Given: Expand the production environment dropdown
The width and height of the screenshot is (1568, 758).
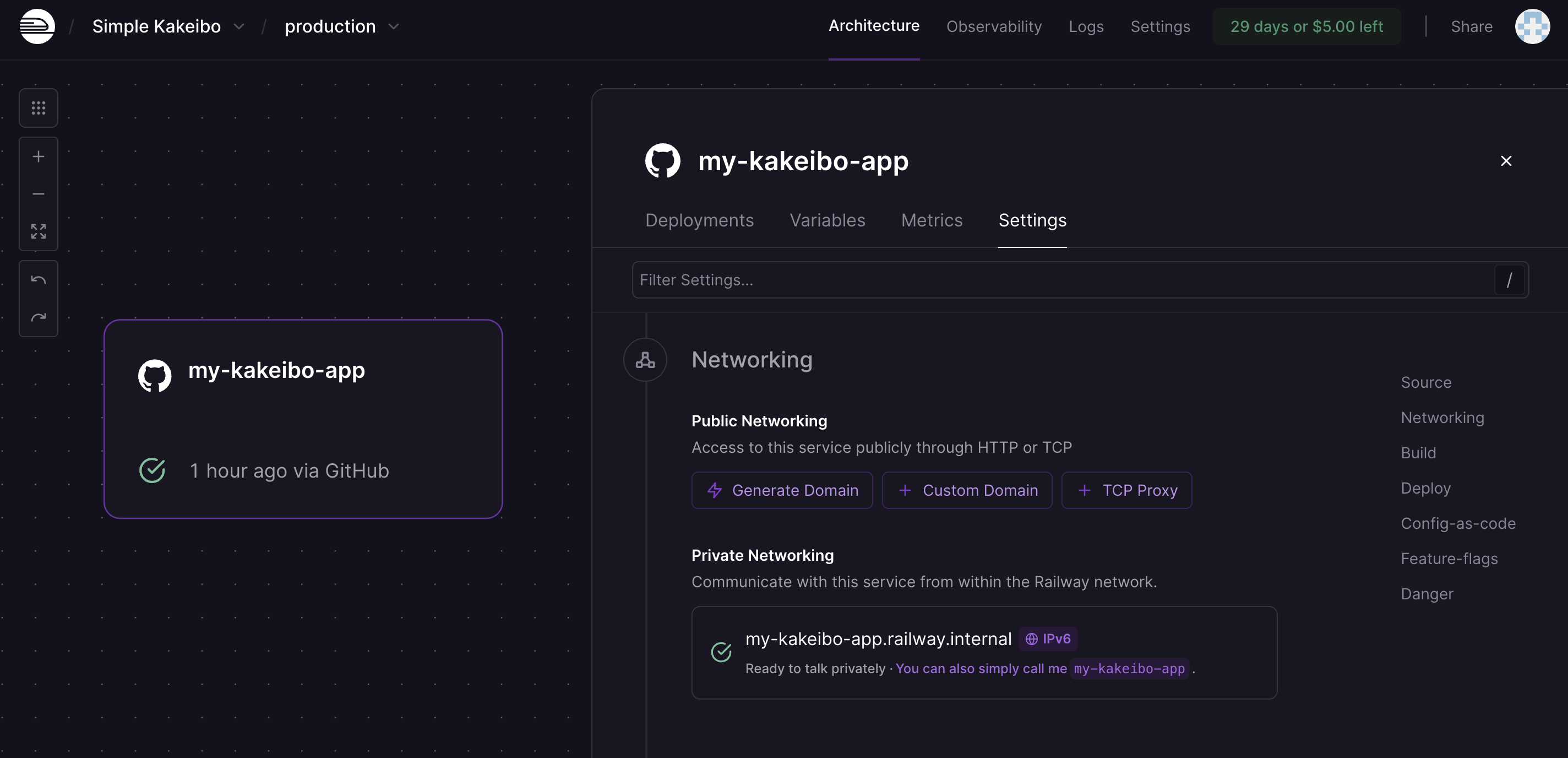Looking at the screenshot, I should coord(394,27).
